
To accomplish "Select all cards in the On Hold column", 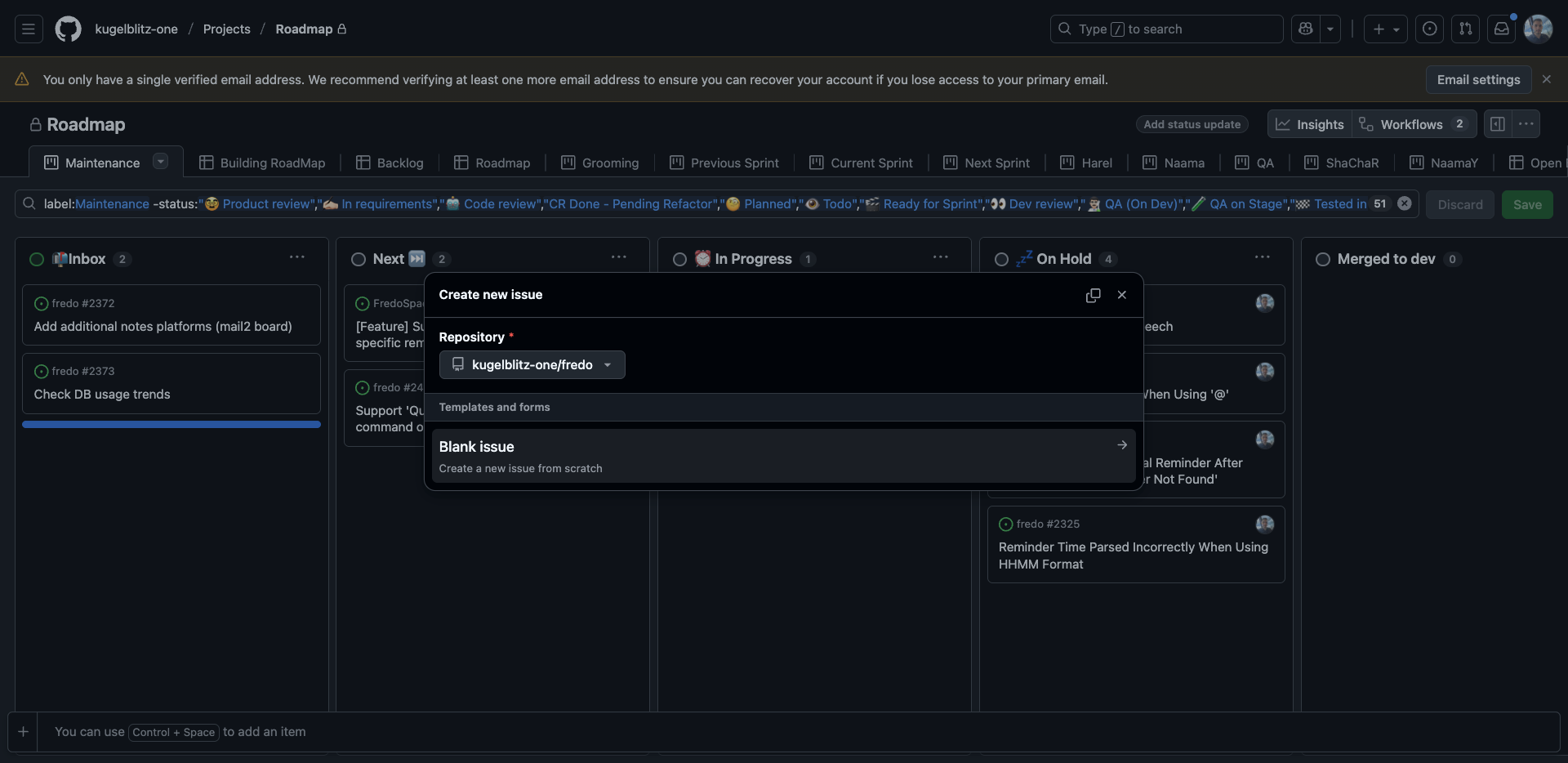I will pos(1000,260).
